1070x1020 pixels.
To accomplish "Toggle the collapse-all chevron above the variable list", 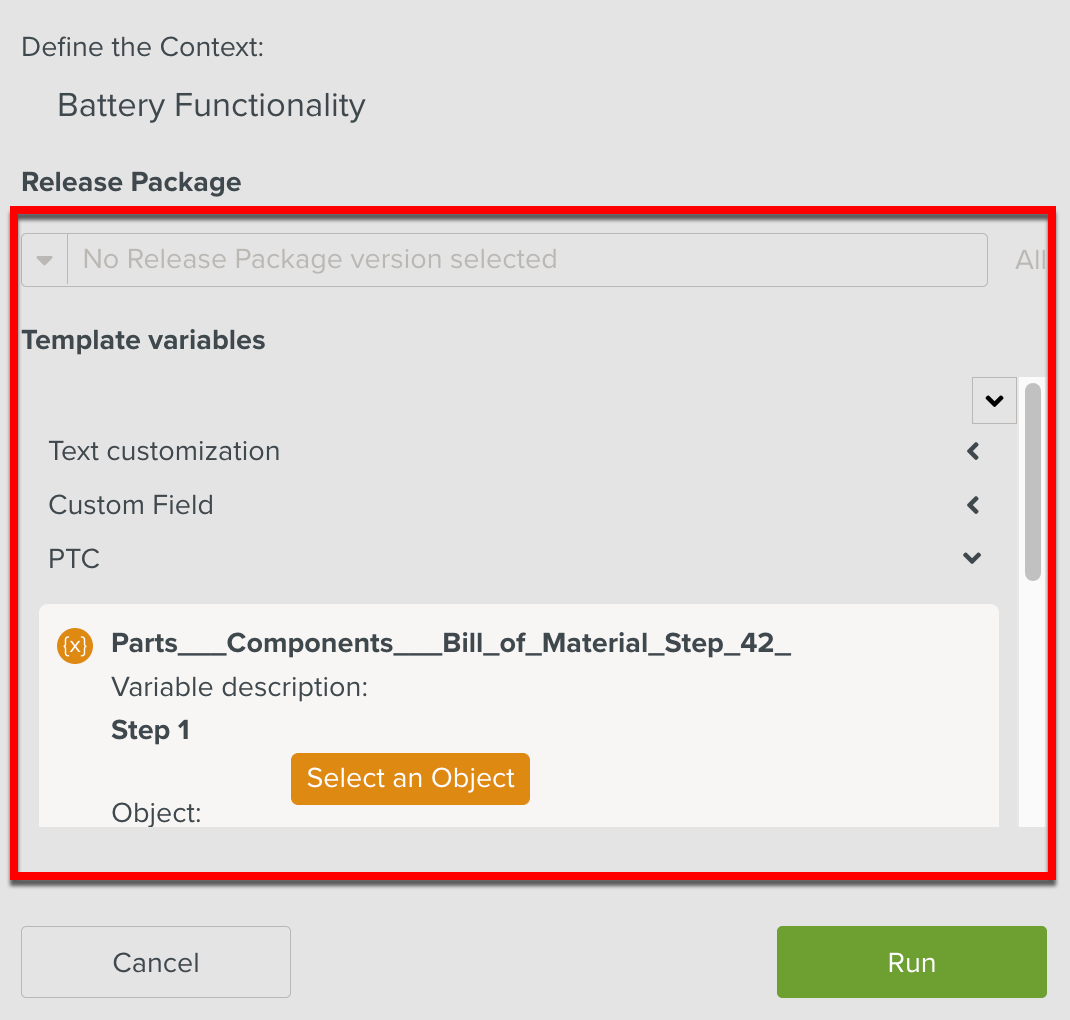I will 994,401.
